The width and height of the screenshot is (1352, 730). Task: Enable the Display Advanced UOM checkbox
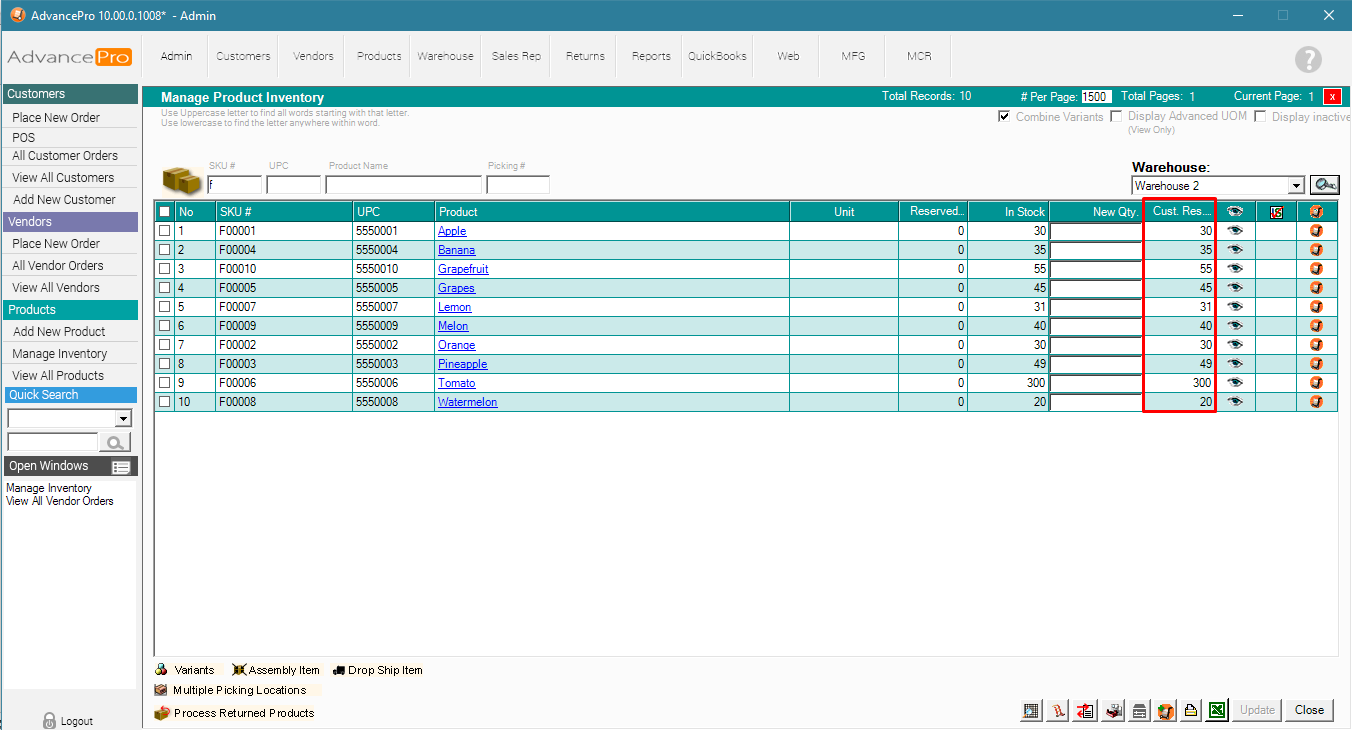[x=1116, y=117]
